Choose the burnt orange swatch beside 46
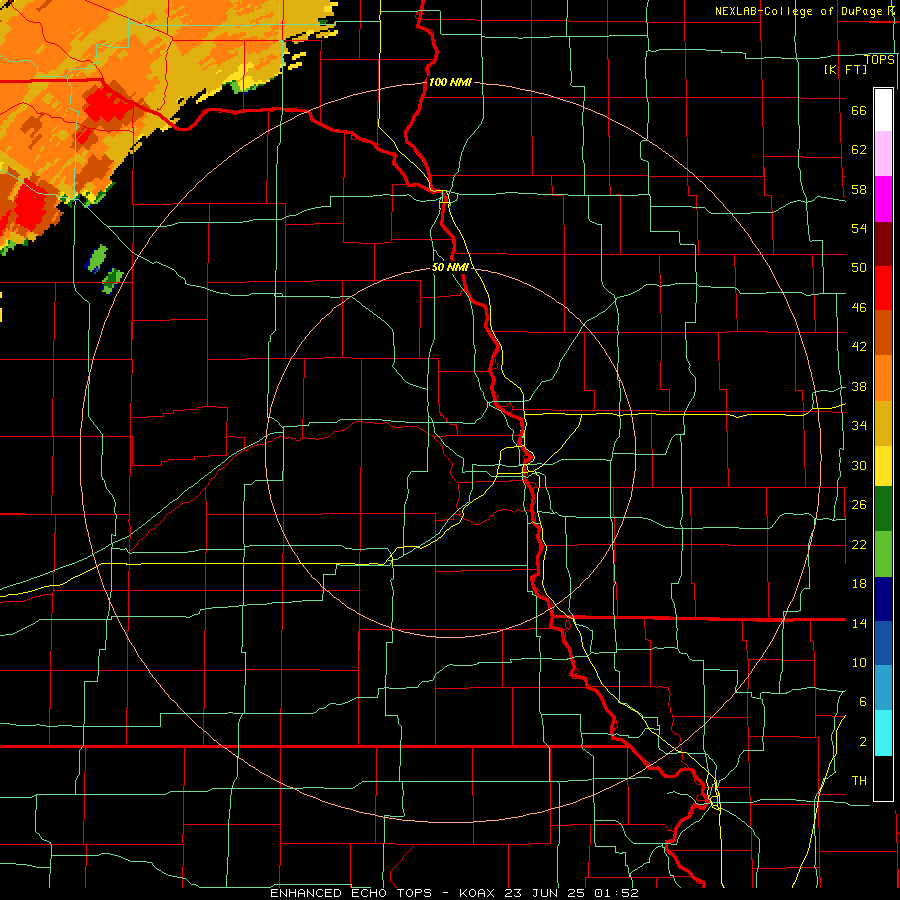Image resolution: width=900 pixels, height=900 pixels. click(x=883, y=332)
